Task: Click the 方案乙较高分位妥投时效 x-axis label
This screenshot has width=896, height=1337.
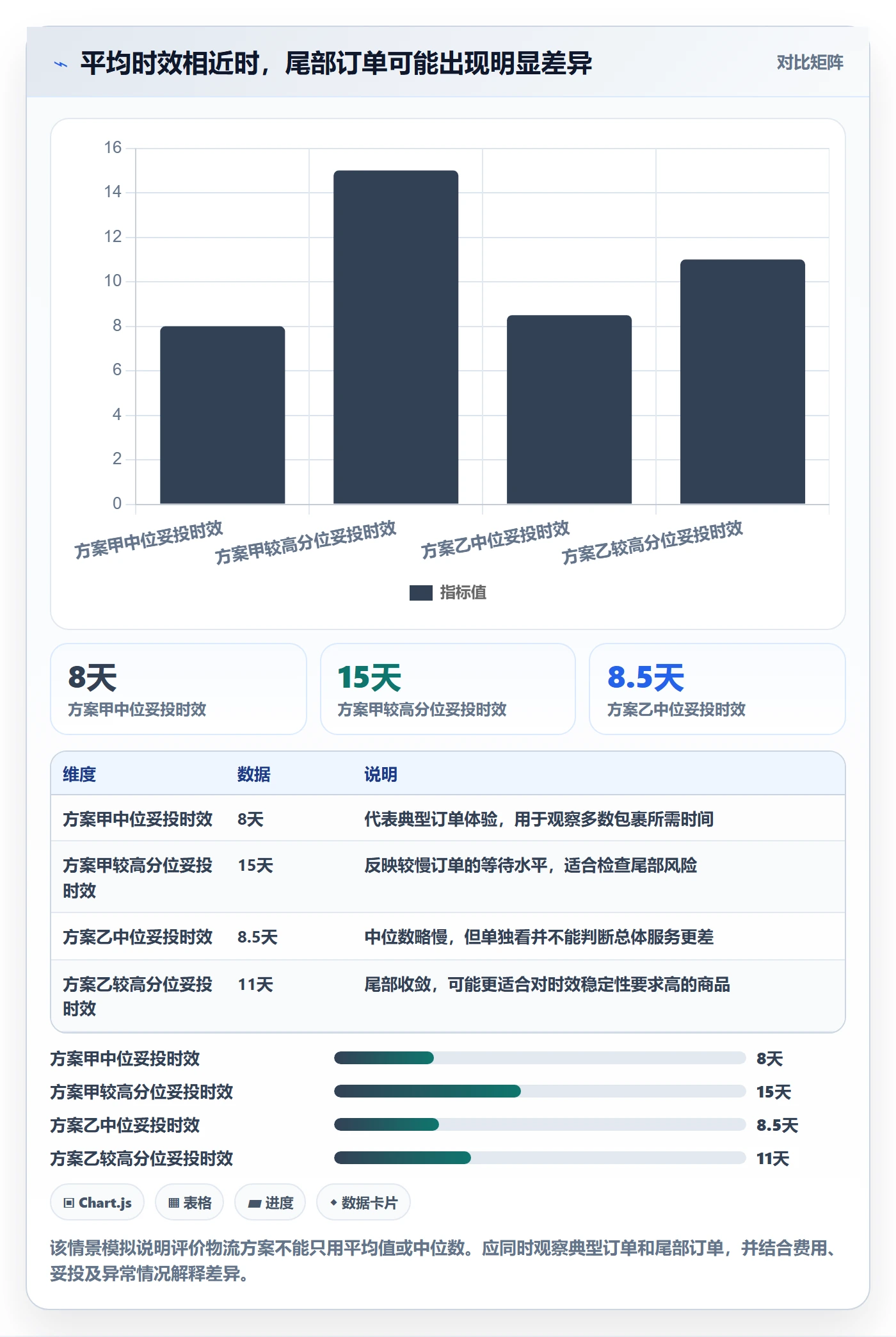Action: [x=653, y=542]
